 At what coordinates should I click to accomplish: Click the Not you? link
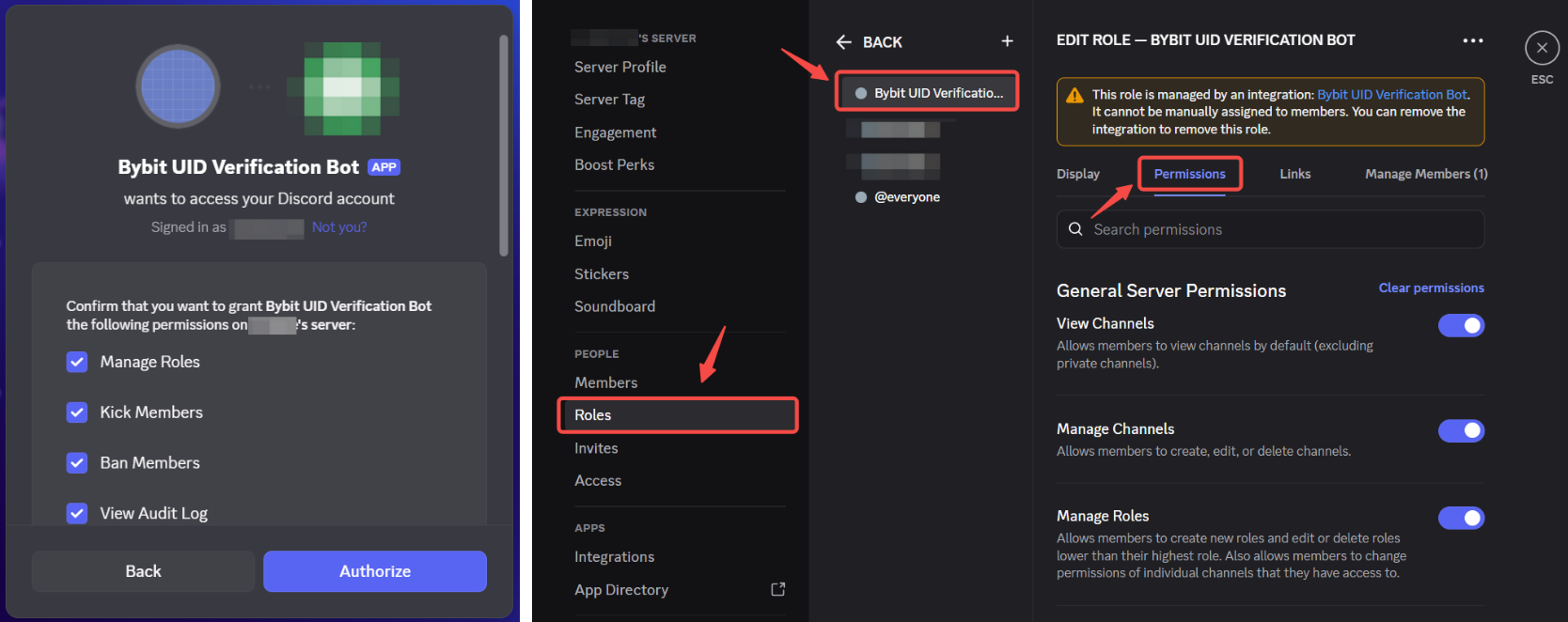[339, 227]
